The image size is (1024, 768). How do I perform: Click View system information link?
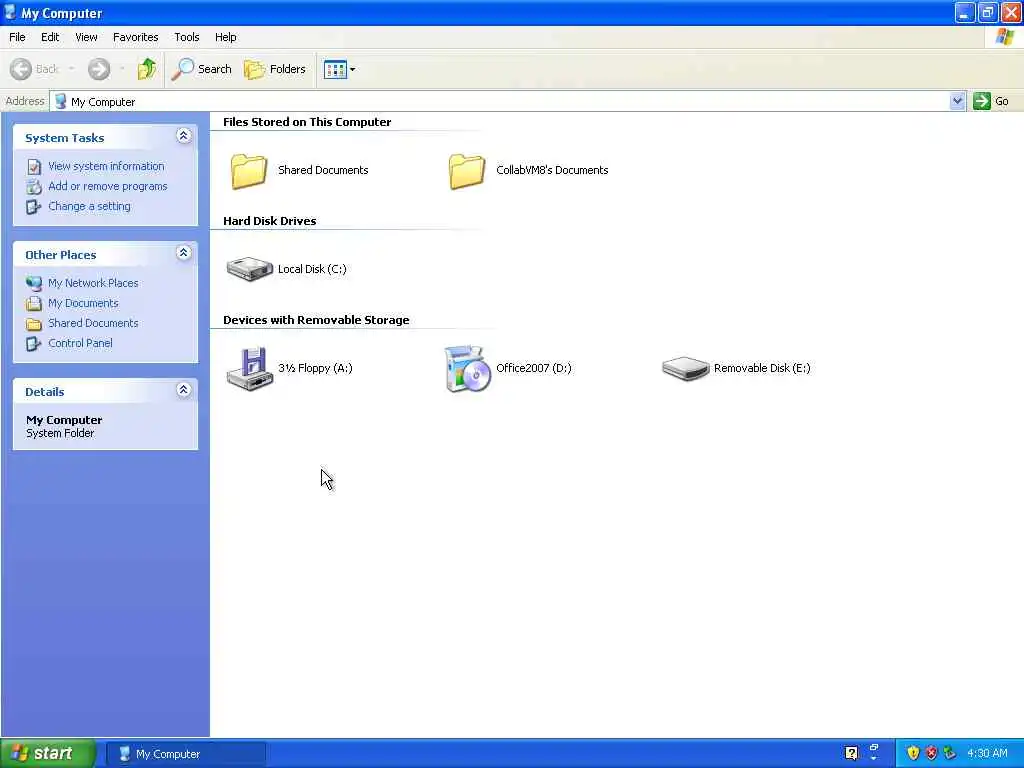coord(106,167)
